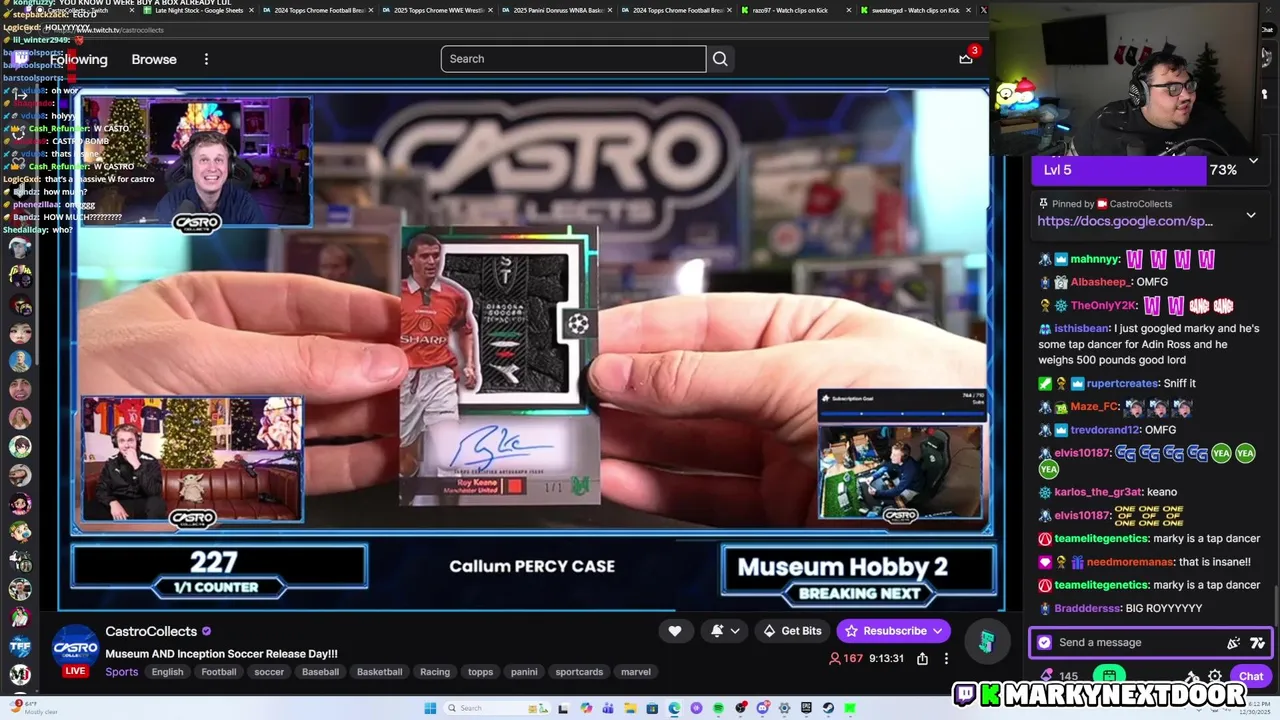The image size is (1280, 720).
Task: Open the pinned docs.google.com link
Action: [x=1125, y=221]
